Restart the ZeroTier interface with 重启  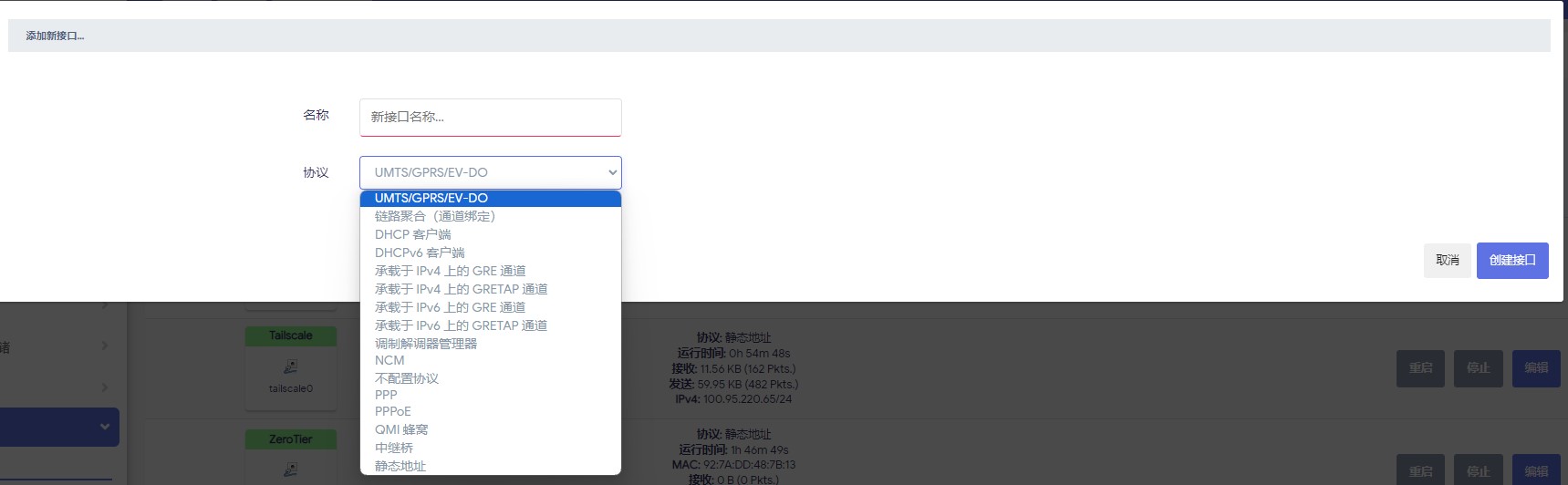[1420, 471]
